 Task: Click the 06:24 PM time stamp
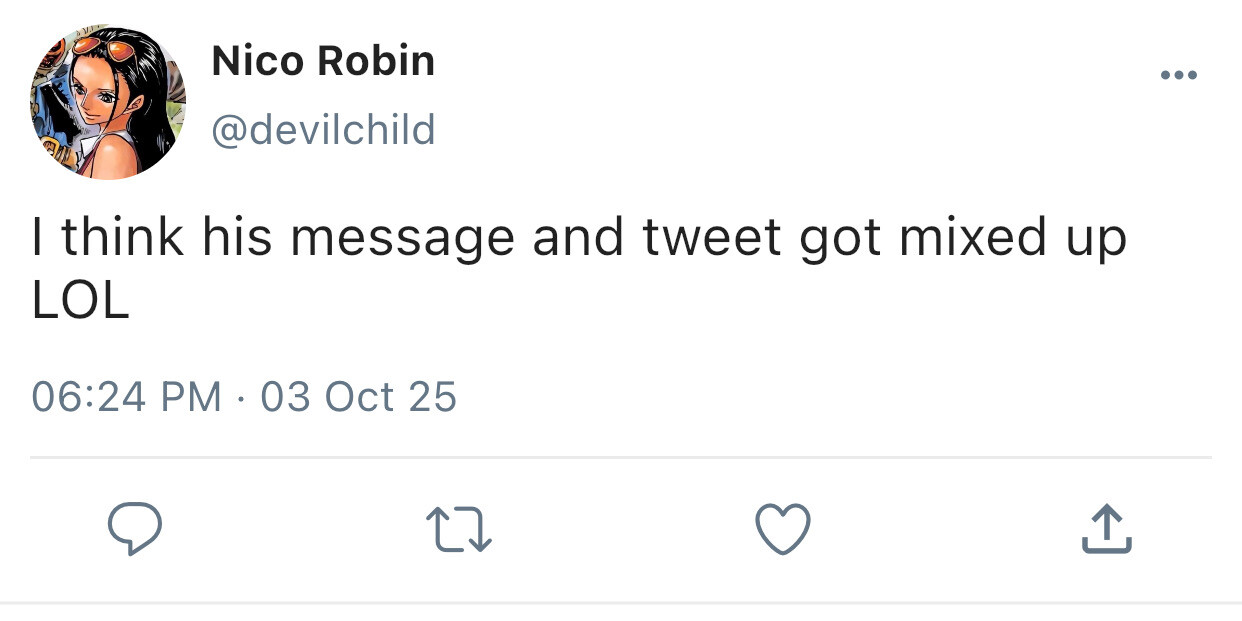coord(126,397)
